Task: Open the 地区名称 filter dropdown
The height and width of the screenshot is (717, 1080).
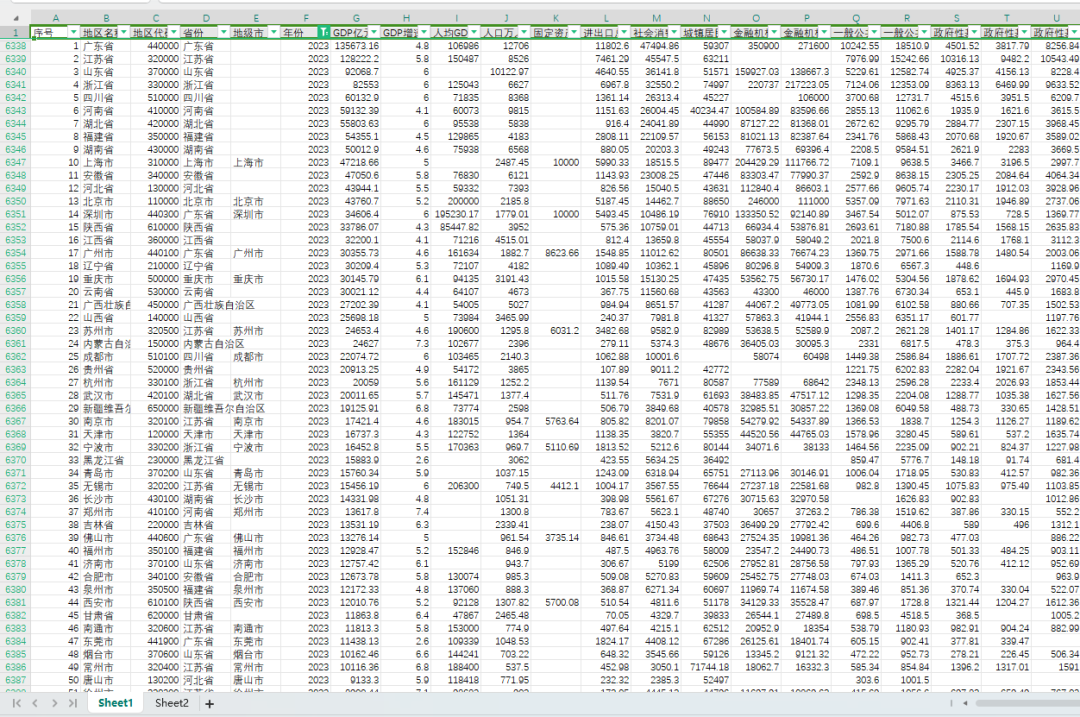Action: point(124,32)
